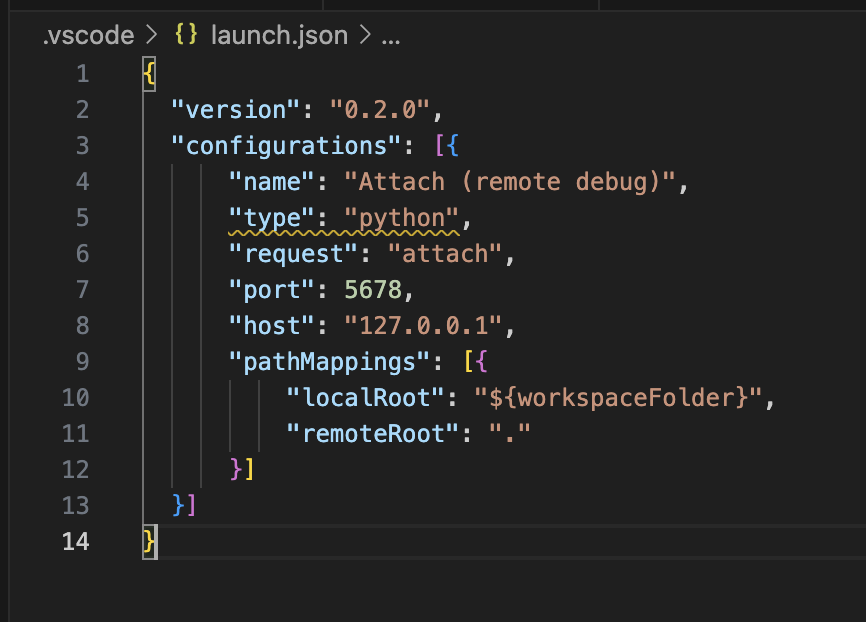Click line number 5 in the gutter
866x622 pixels.
click(81, 217)
